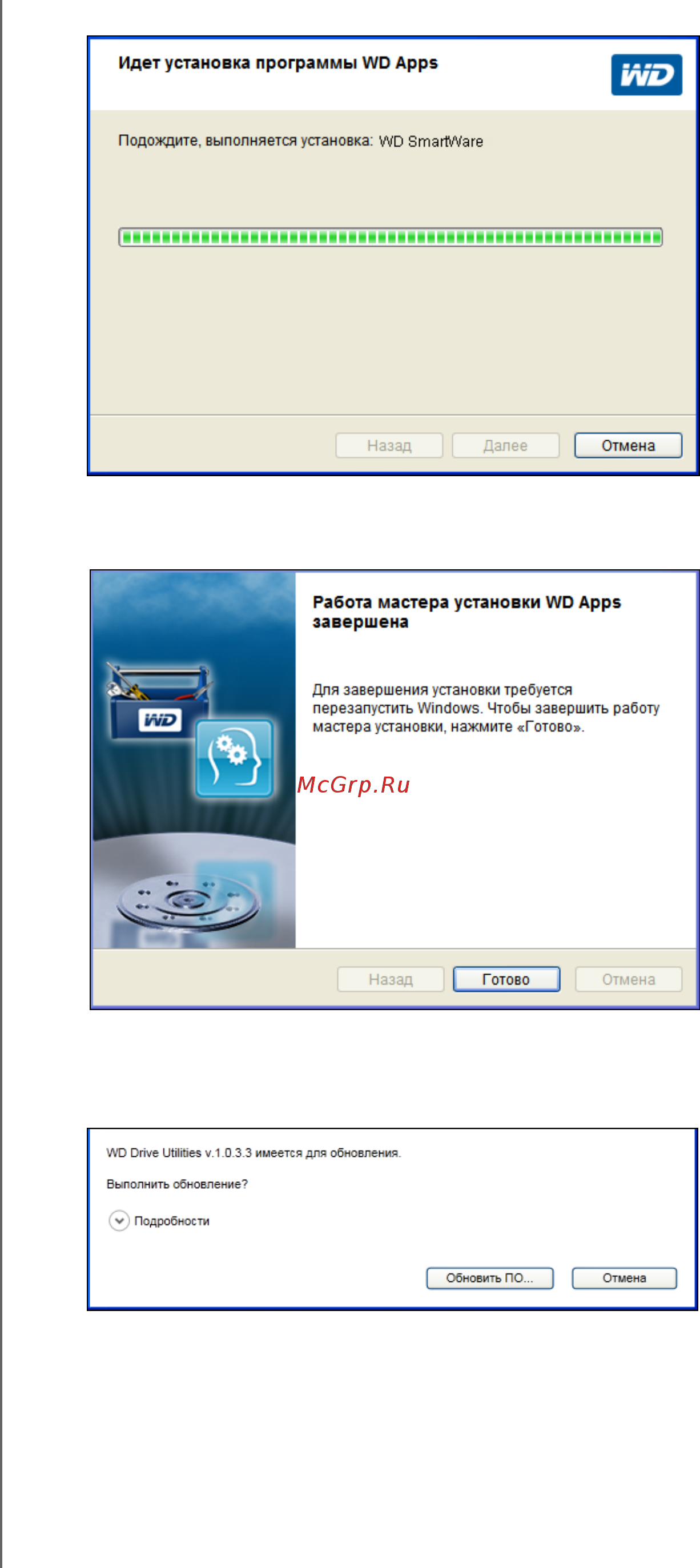Click the text 'Подождите, выполняется установка:'

(x=246, y=140)
